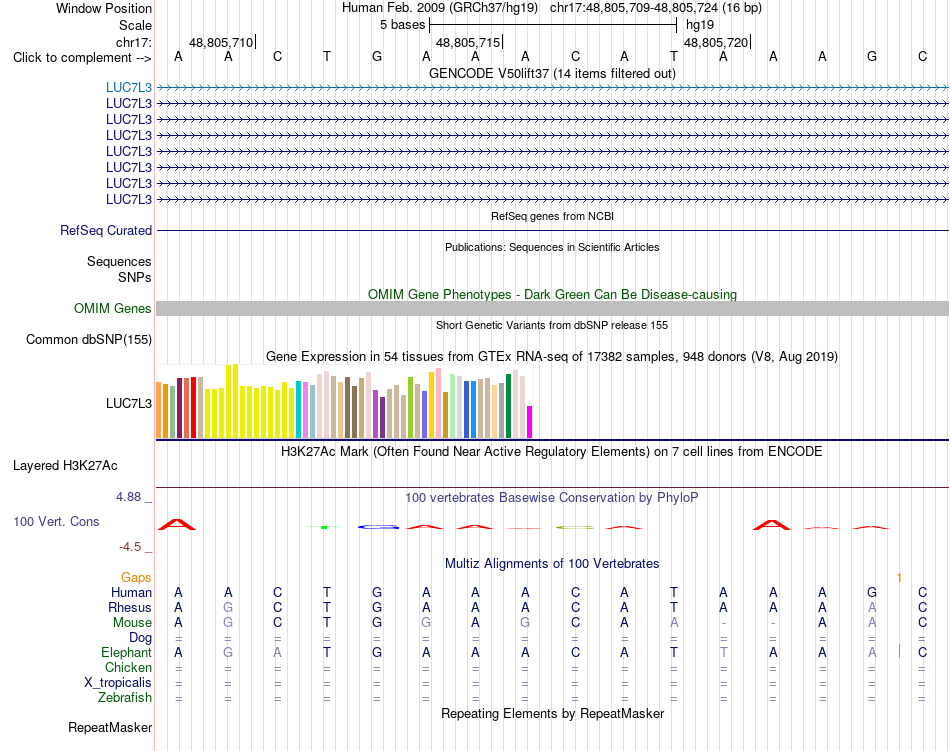Select the light-blue highlighted LUC7L3 transcript label
950x751 pixels.
128,87
